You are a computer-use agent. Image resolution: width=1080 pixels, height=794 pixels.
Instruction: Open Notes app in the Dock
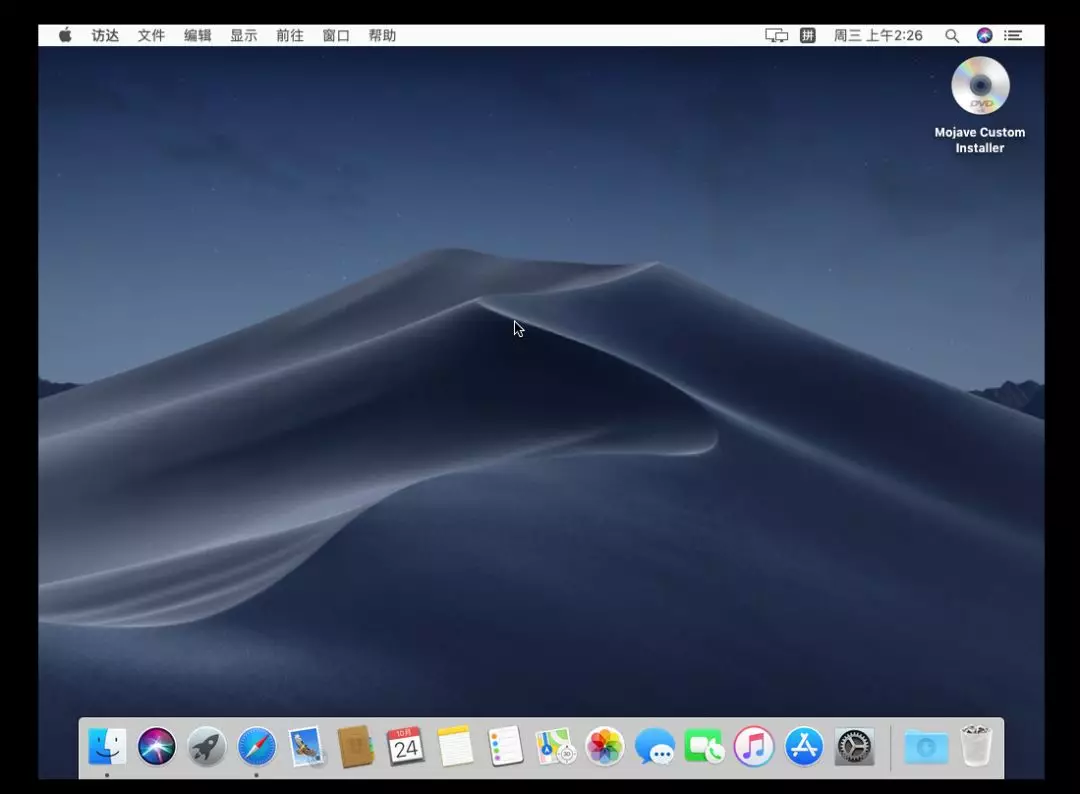click(x=455, y=746)
